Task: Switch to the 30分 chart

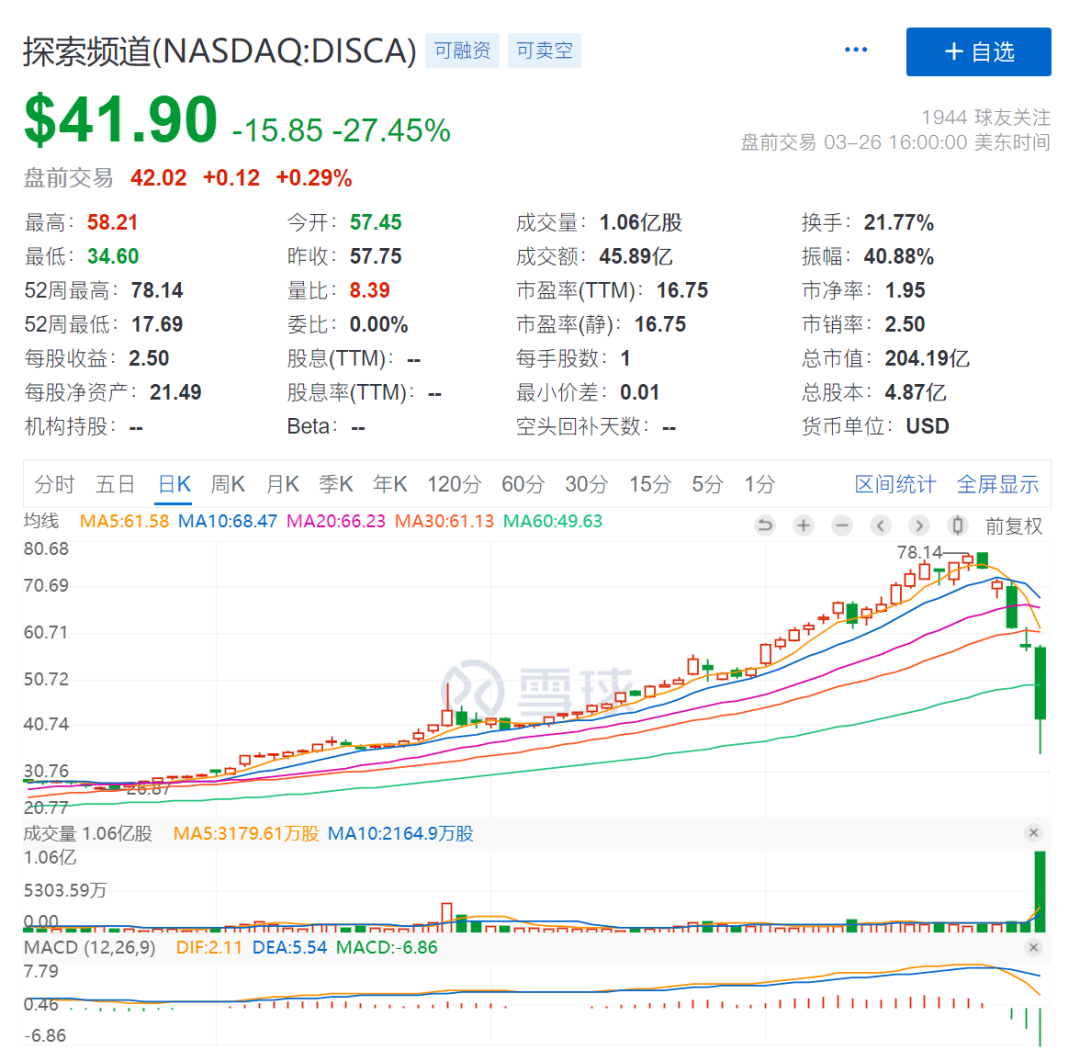Action: (x=586, y=484)
